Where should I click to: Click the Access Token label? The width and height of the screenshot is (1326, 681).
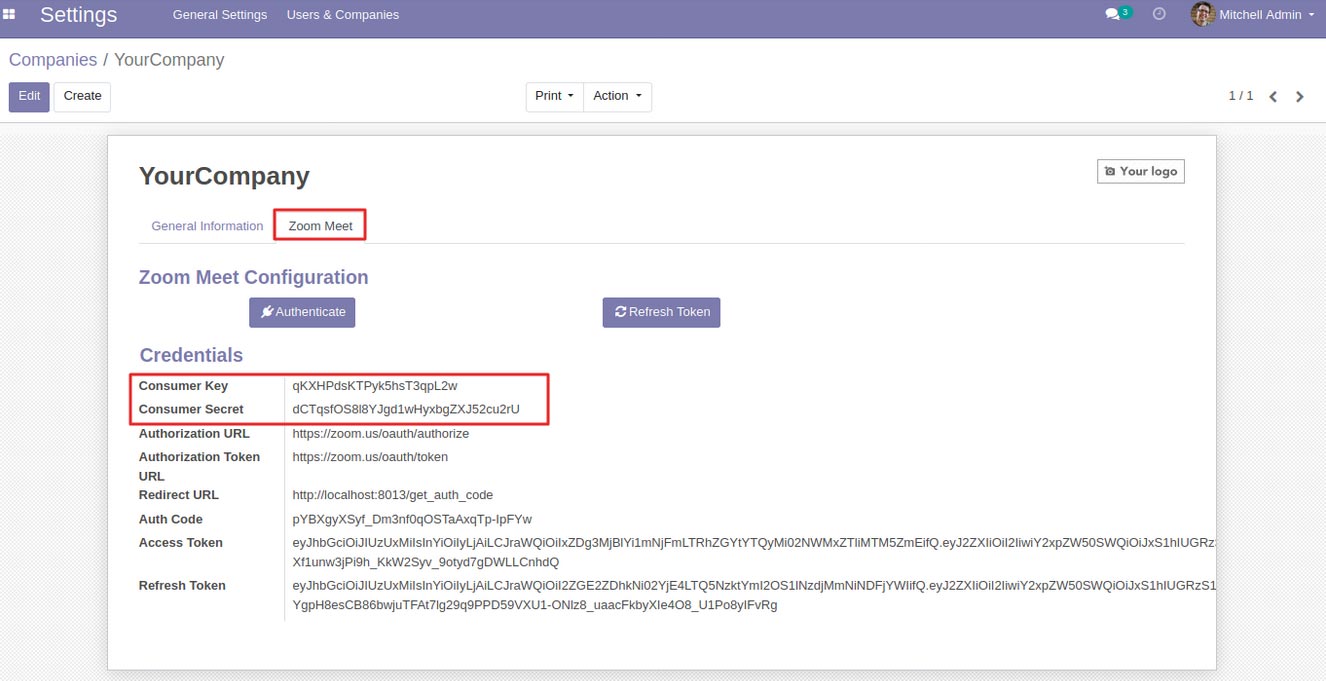tap(181, 543)
